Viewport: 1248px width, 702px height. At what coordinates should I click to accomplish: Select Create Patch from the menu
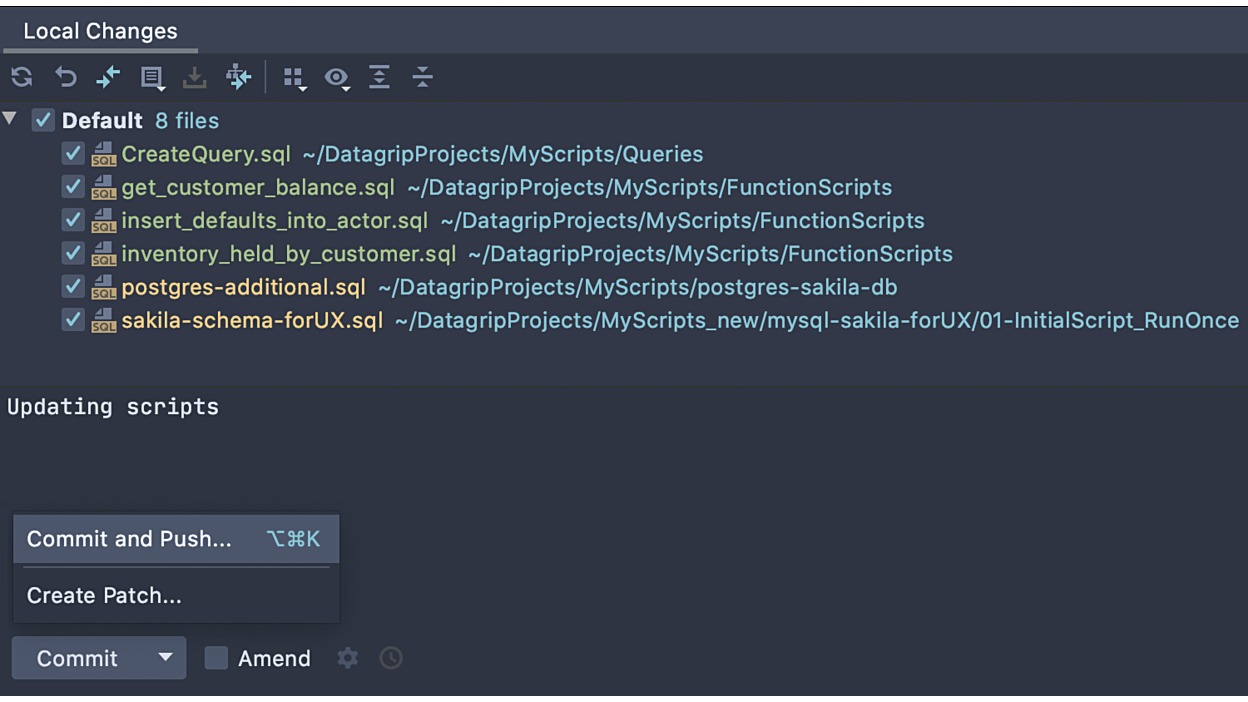[103, 595]
